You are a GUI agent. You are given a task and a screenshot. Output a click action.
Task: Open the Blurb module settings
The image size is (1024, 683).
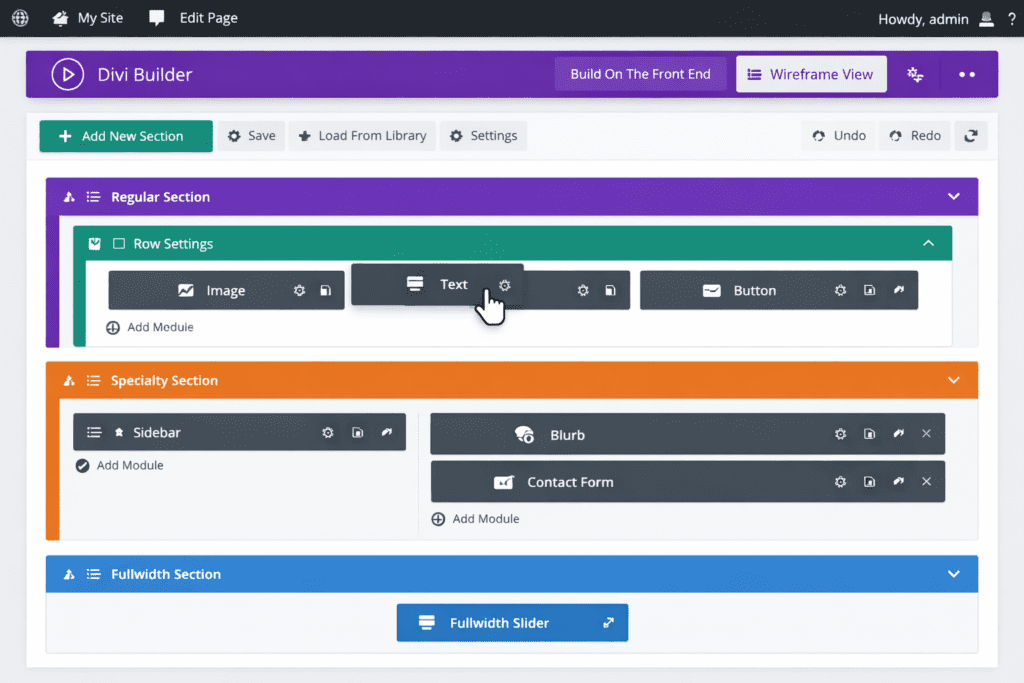click(840, 433)
